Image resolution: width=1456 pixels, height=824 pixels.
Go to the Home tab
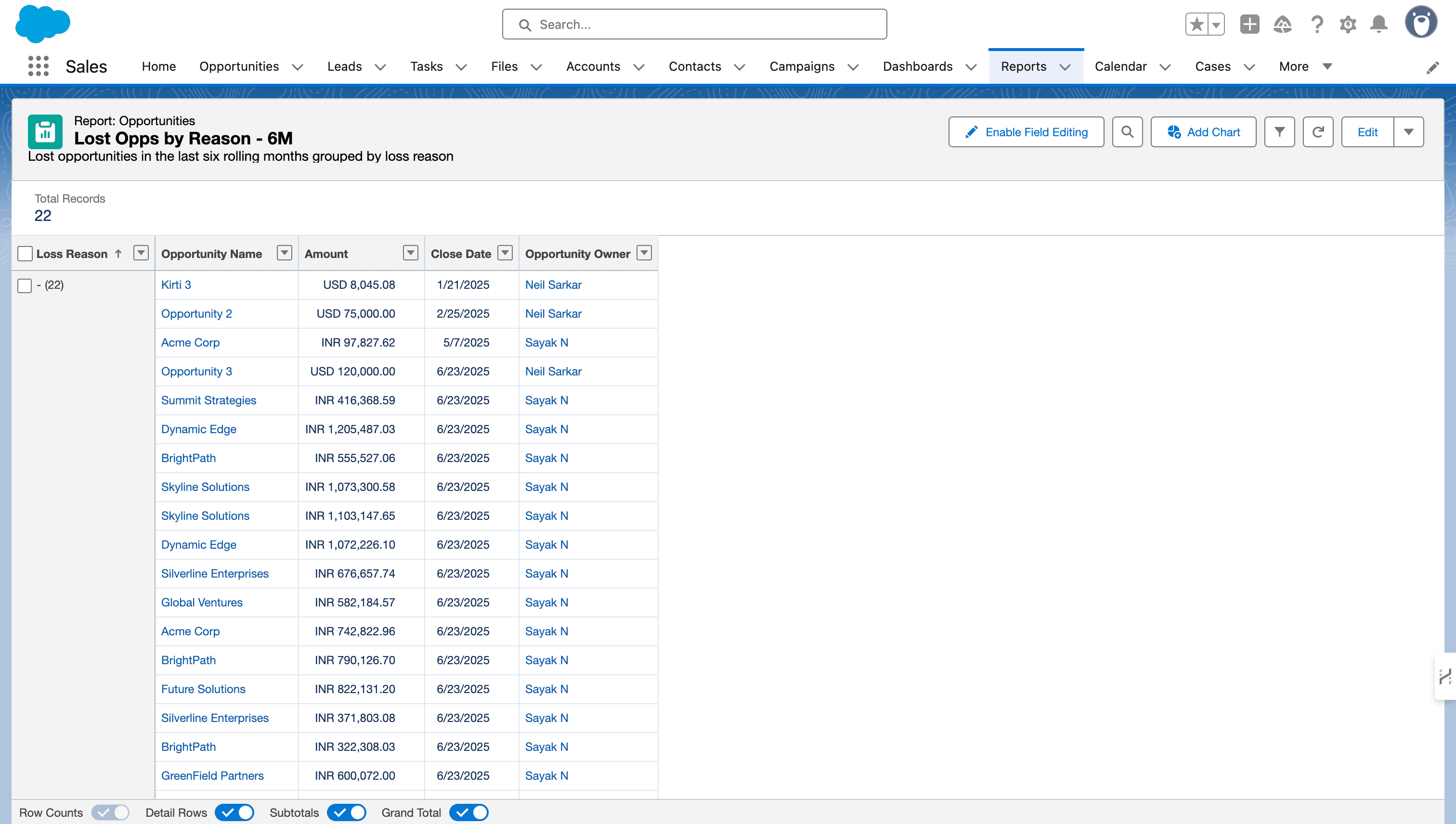(x=158, y=66)
